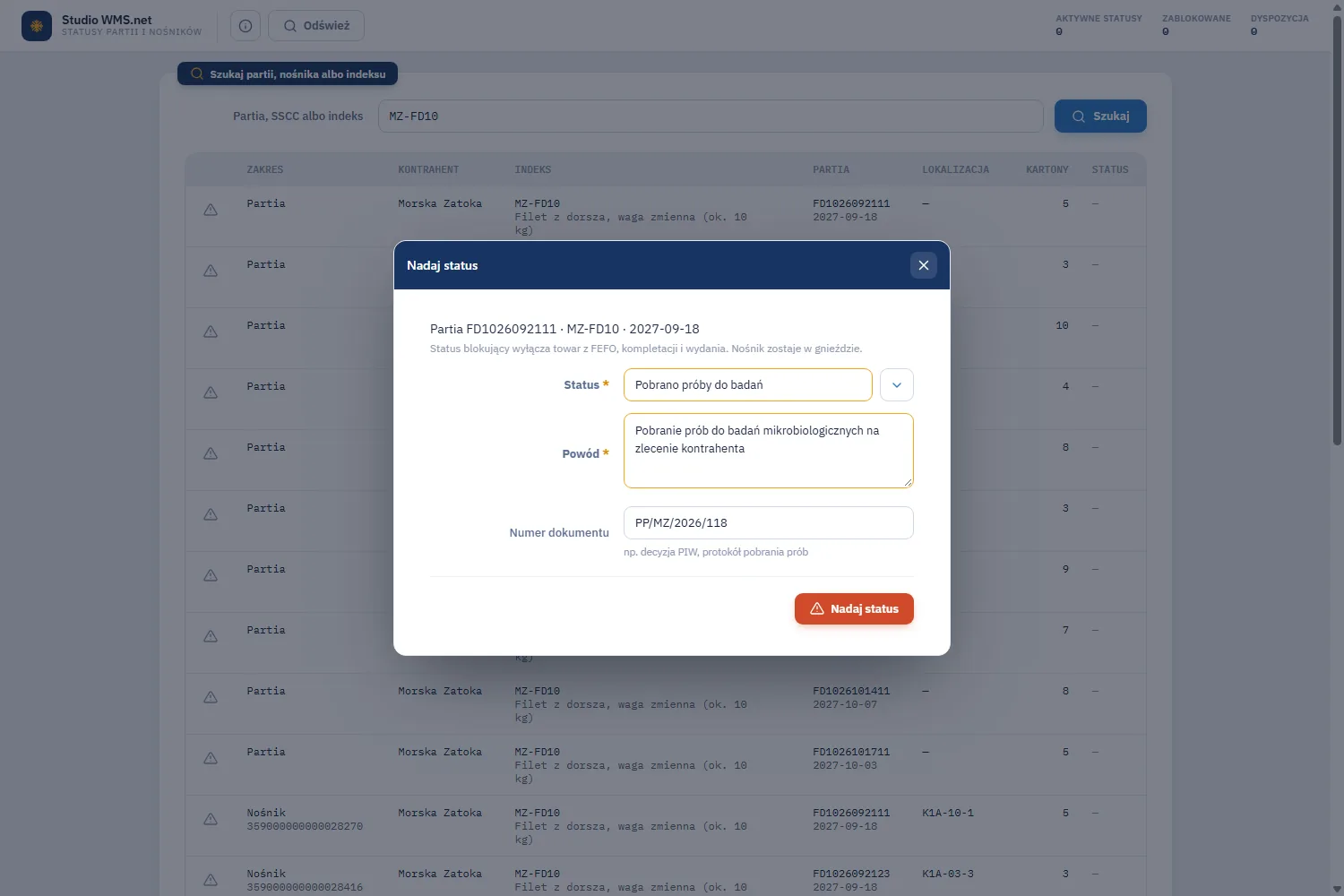Open the info icon button near Odśwież
This screenshot has width=1344, height=896.
coord(246,26)
